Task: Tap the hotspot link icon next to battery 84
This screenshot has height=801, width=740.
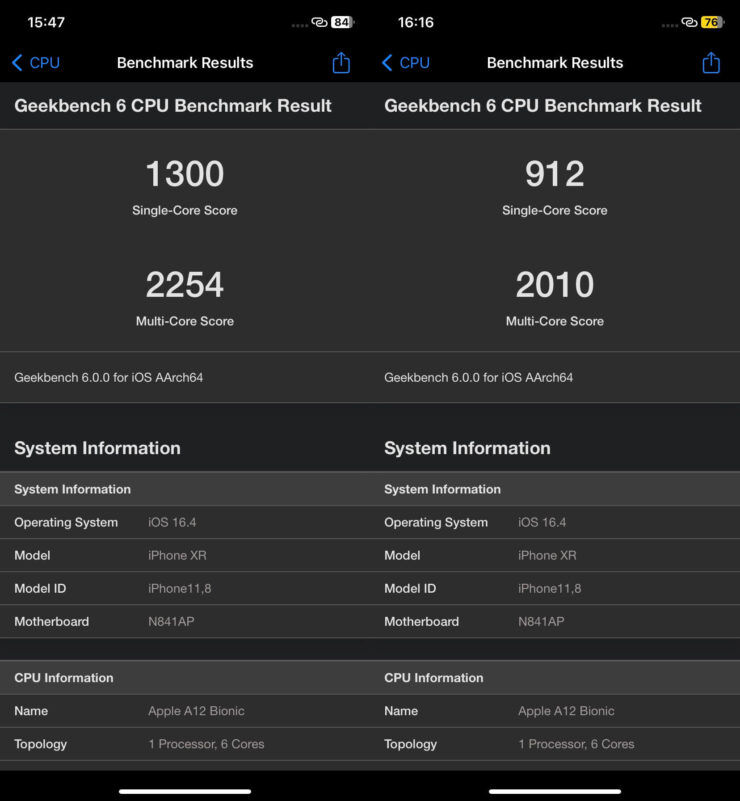Action: click(x=320, y=22)
